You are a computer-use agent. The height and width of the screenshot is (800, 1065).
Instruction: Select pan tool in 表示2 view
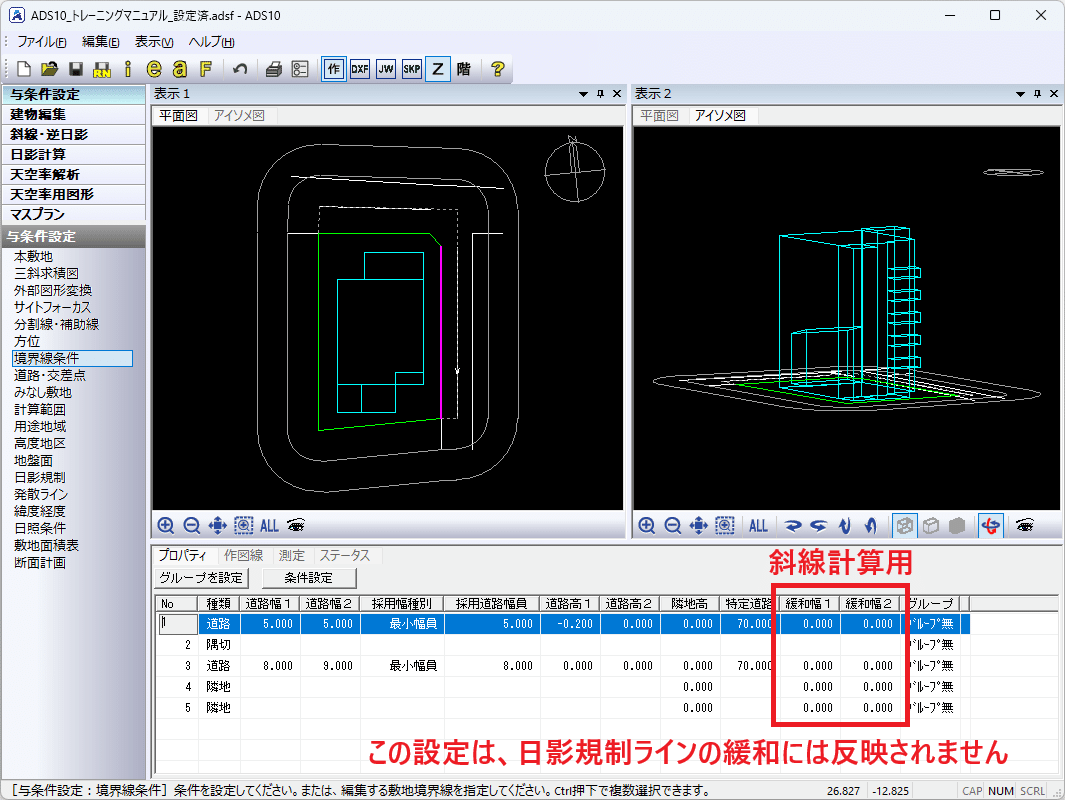[x=698, y=525]
